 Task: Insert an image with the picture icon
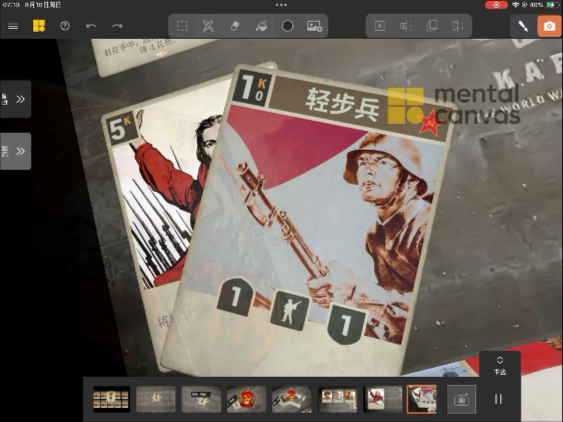[x=314, y=26]
